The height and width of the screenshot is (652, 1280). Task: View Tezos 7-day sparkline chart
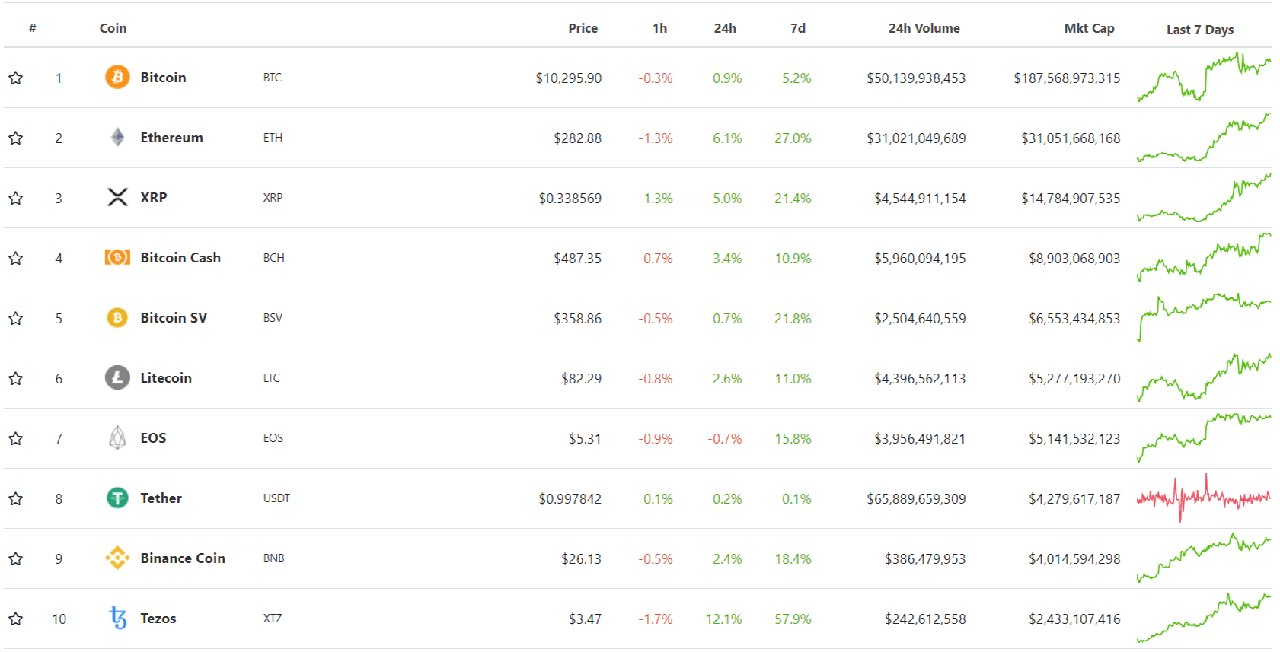click(1204, 618)
